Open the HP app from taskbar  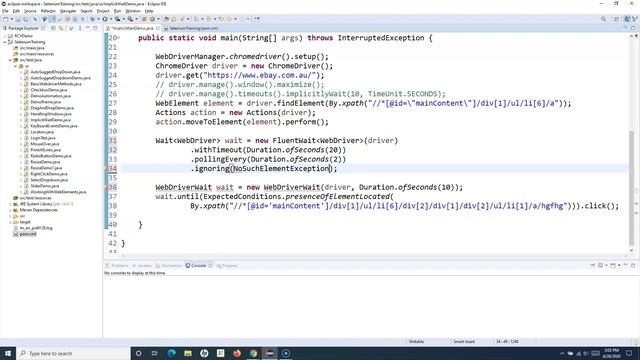tap(204, 353)
